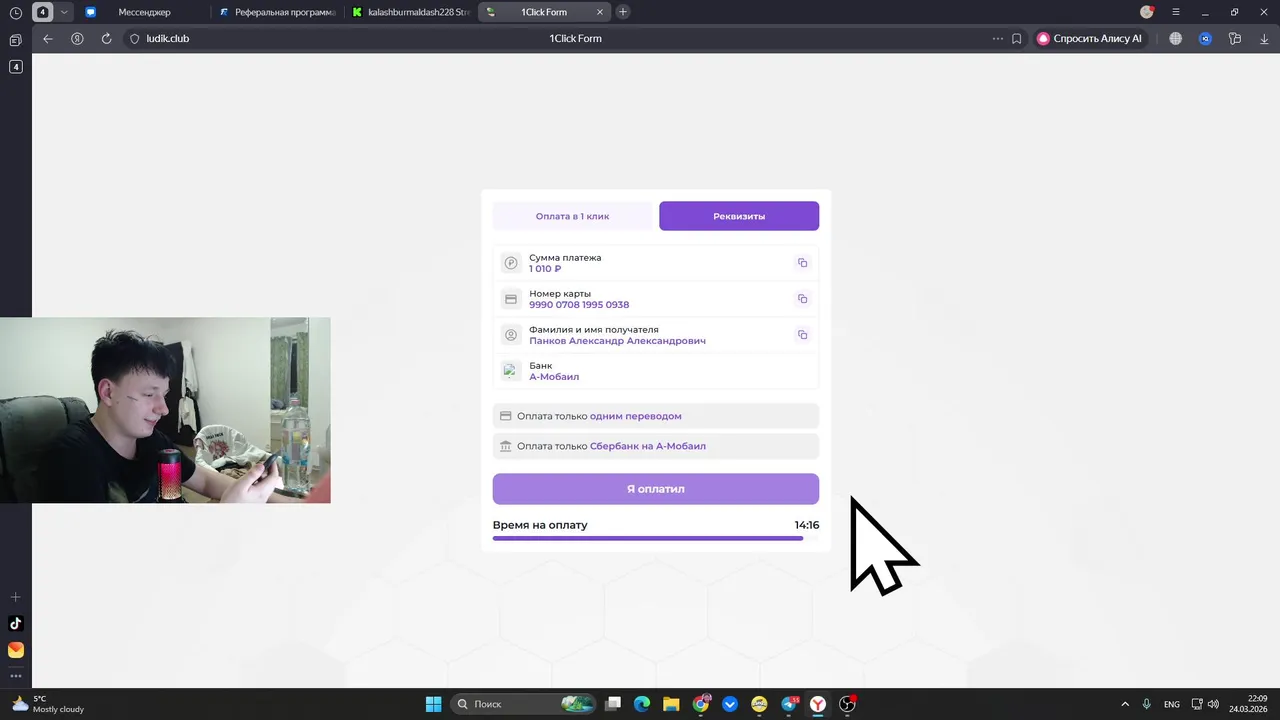
Task: Open the browser downloads panel
Action: point(1264,38)
